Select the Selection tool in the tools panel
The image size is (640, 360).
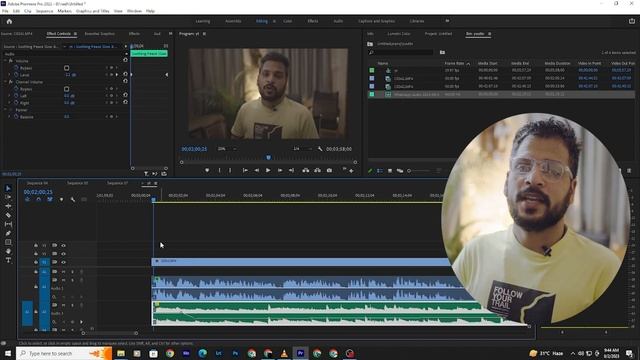8,188
